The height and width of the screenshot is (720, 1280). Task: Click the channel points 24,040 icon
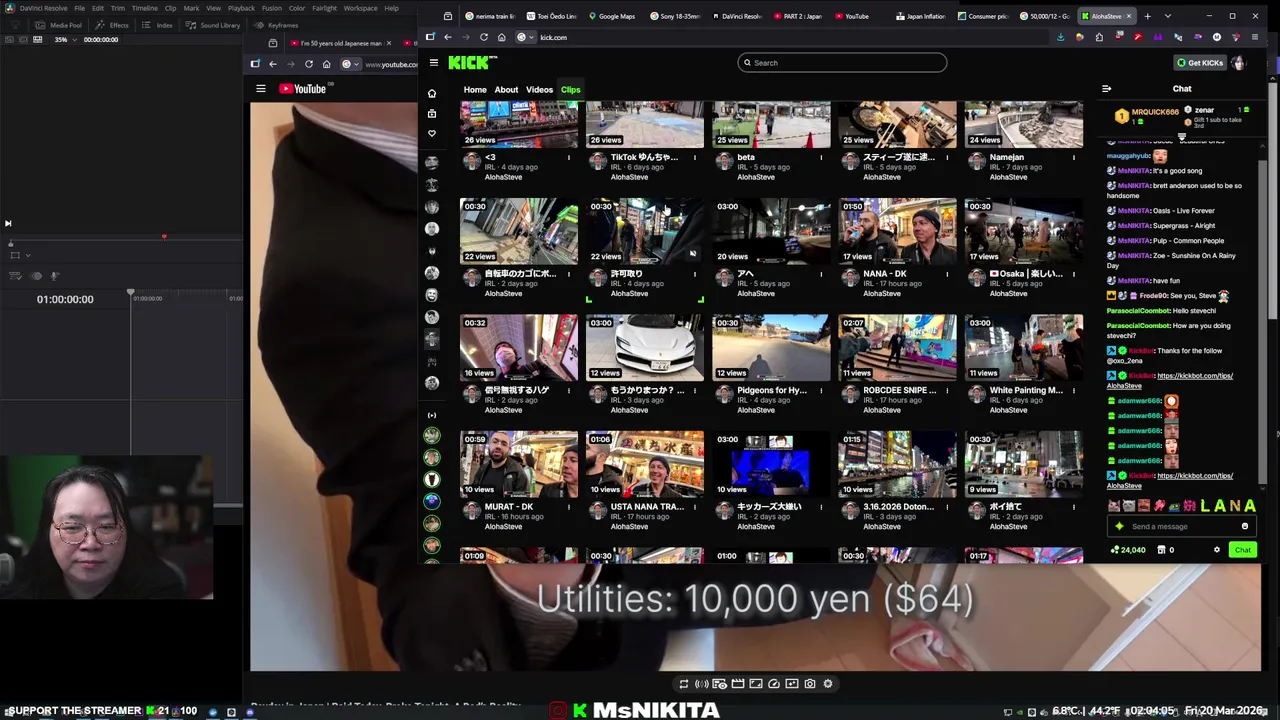click(1115, 550)
